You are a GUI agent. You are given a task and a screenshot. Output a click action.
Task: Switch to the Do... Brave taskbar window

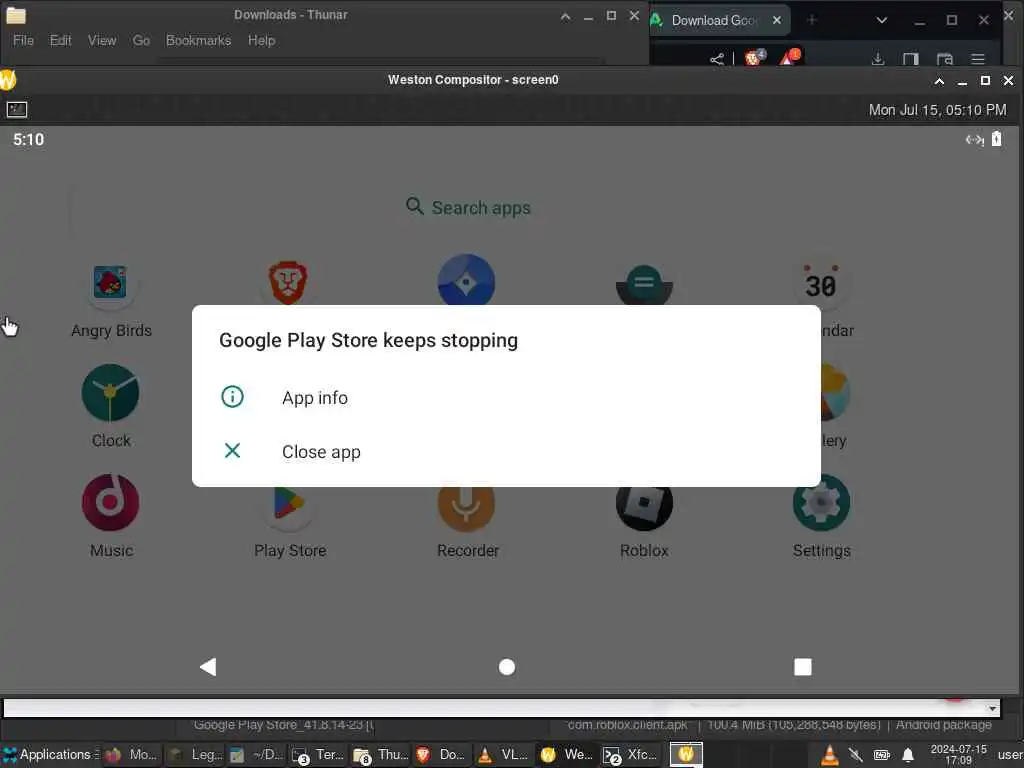[x=442, y=754]
